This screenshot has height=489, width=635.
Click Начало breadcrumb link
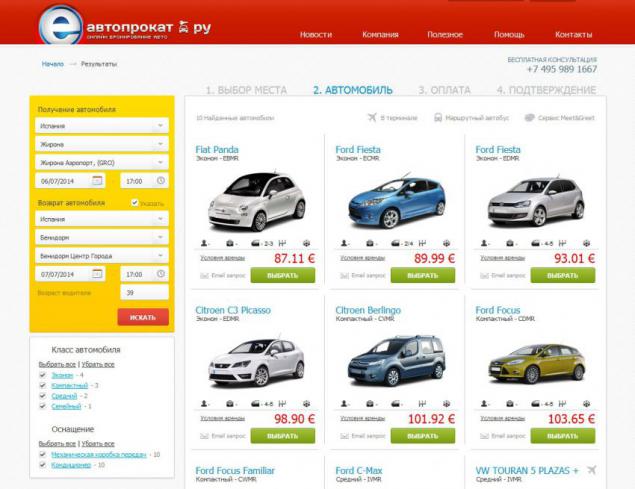[53, 64]
